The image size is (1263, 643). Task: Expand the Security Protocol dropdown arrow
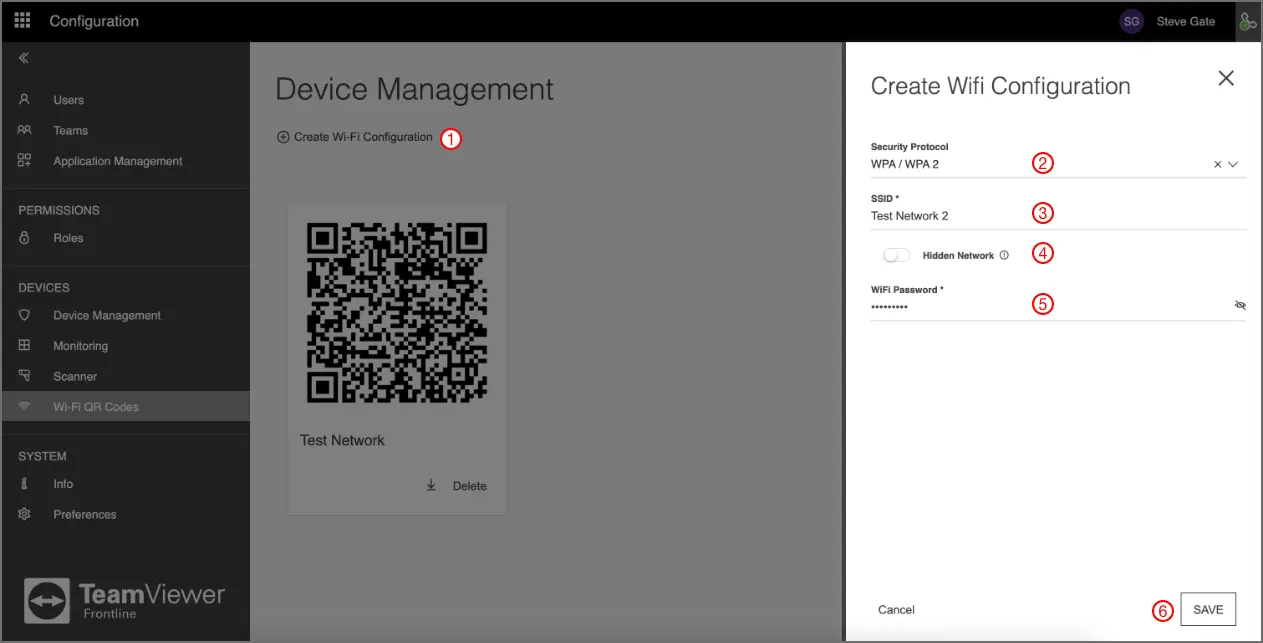click(1233, 164)
